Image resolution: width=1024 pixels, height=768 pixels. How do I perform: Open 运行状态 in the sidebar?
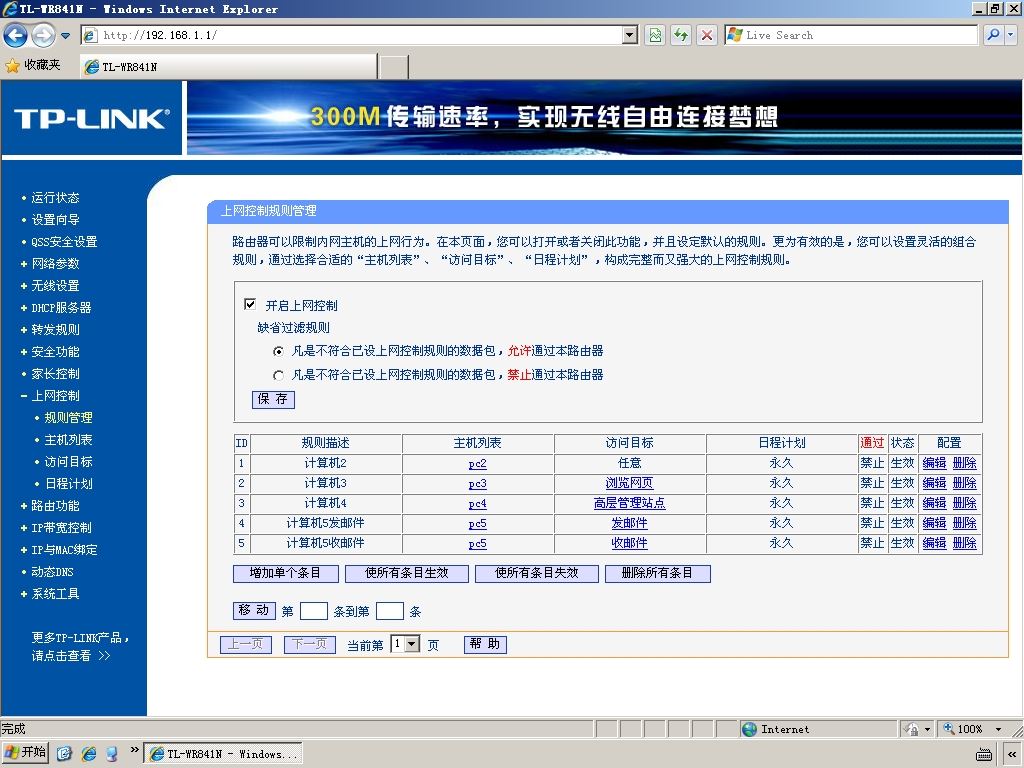pyautogui.click(x=55, y=198)
